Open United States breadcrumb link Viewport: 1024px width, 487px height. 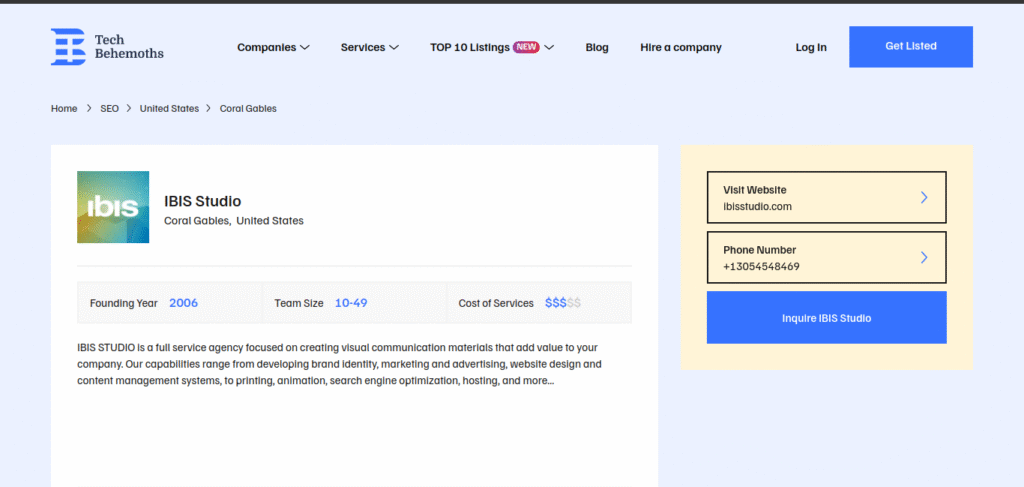click(x=169, y=108)
